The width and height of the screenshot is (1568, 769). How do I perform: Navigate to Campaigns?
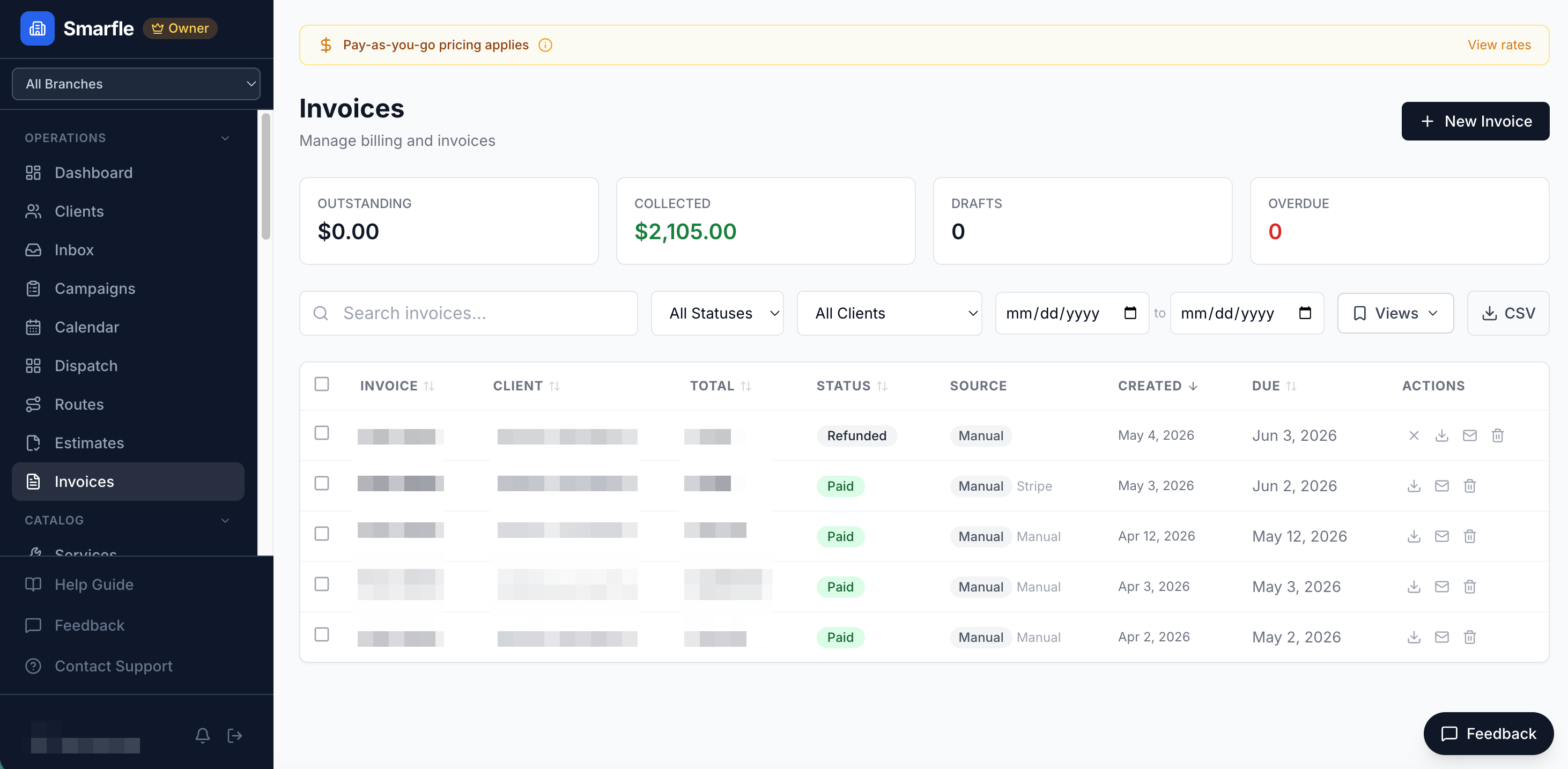coord(128,289)
